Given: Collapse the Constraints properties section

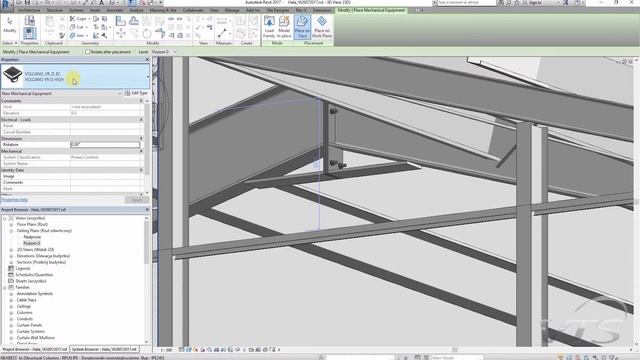Looking at the screenshot, I should [141, 101].
